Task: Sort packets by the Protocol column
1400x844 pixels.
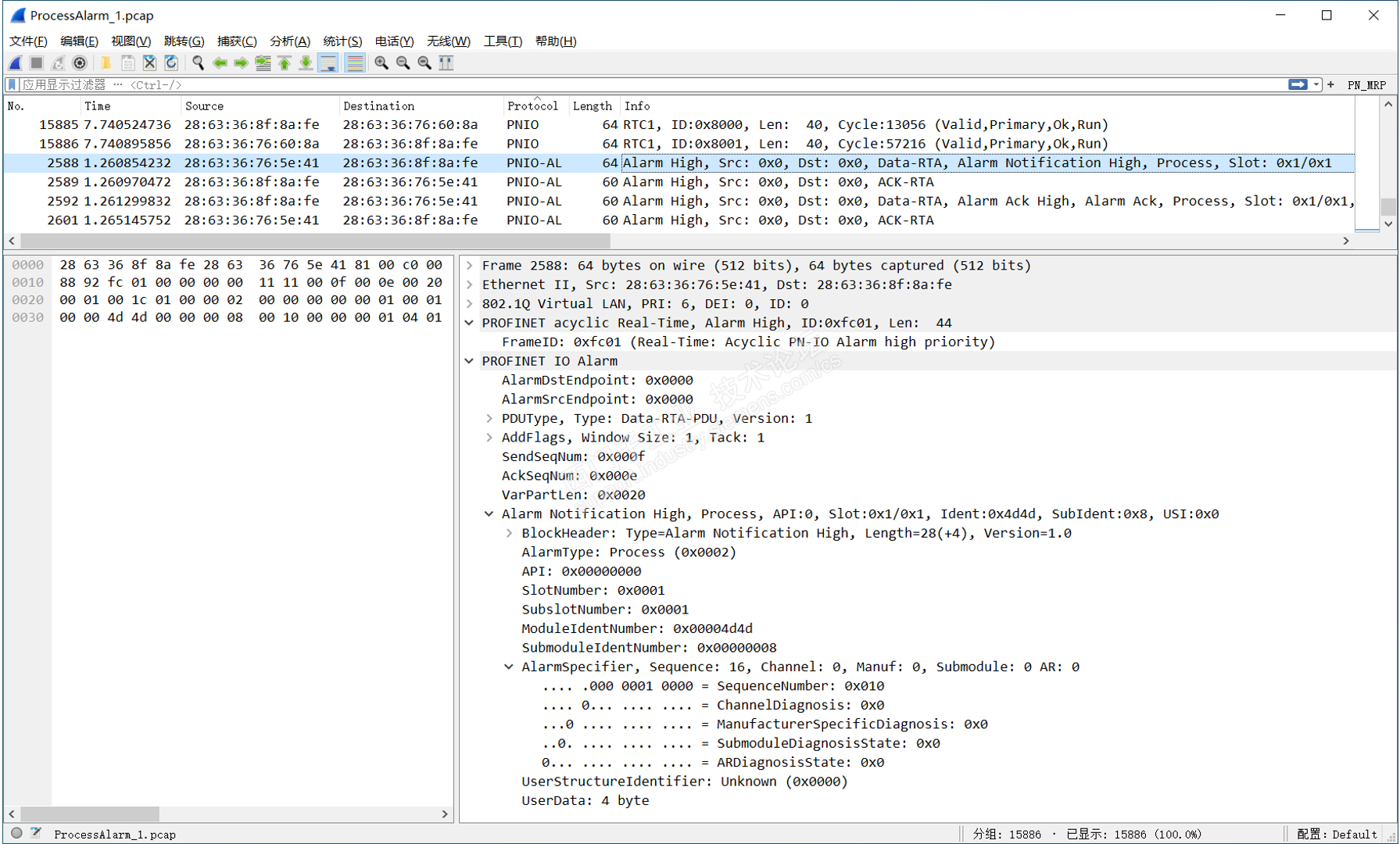Action: tap(536, 106)
